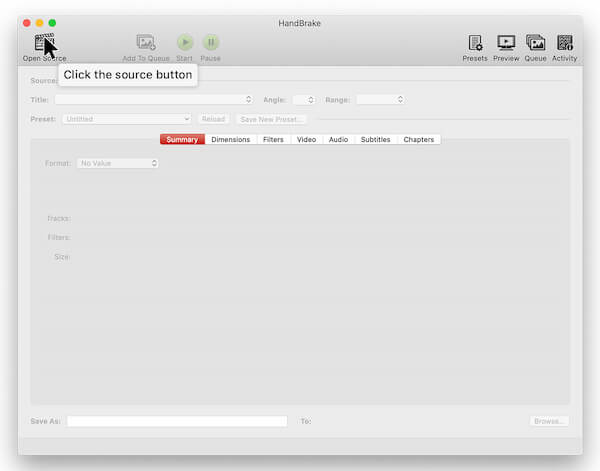Click the Reload preset button

213,119
